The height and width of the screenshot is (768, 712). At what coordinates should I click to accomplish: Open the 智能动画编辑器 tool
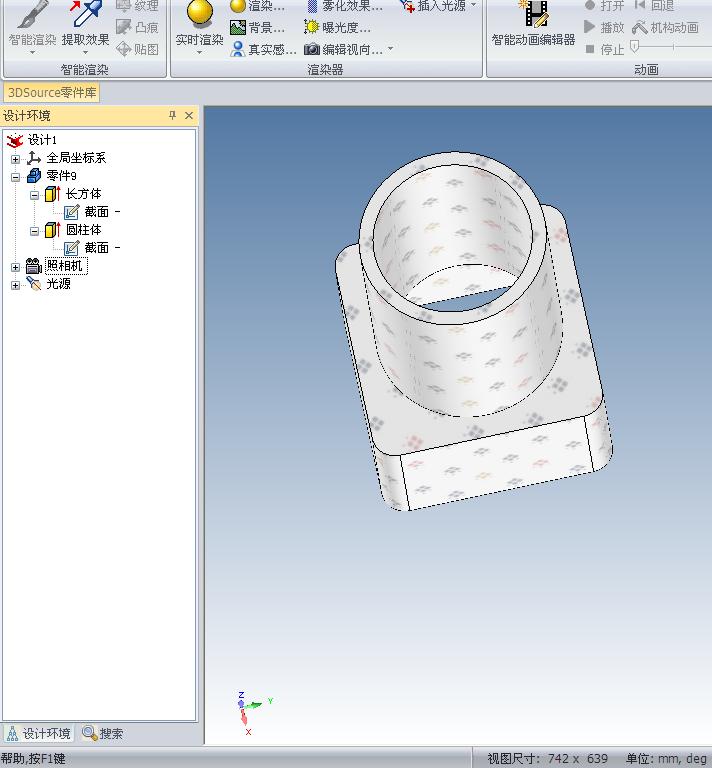pos(533,14)
